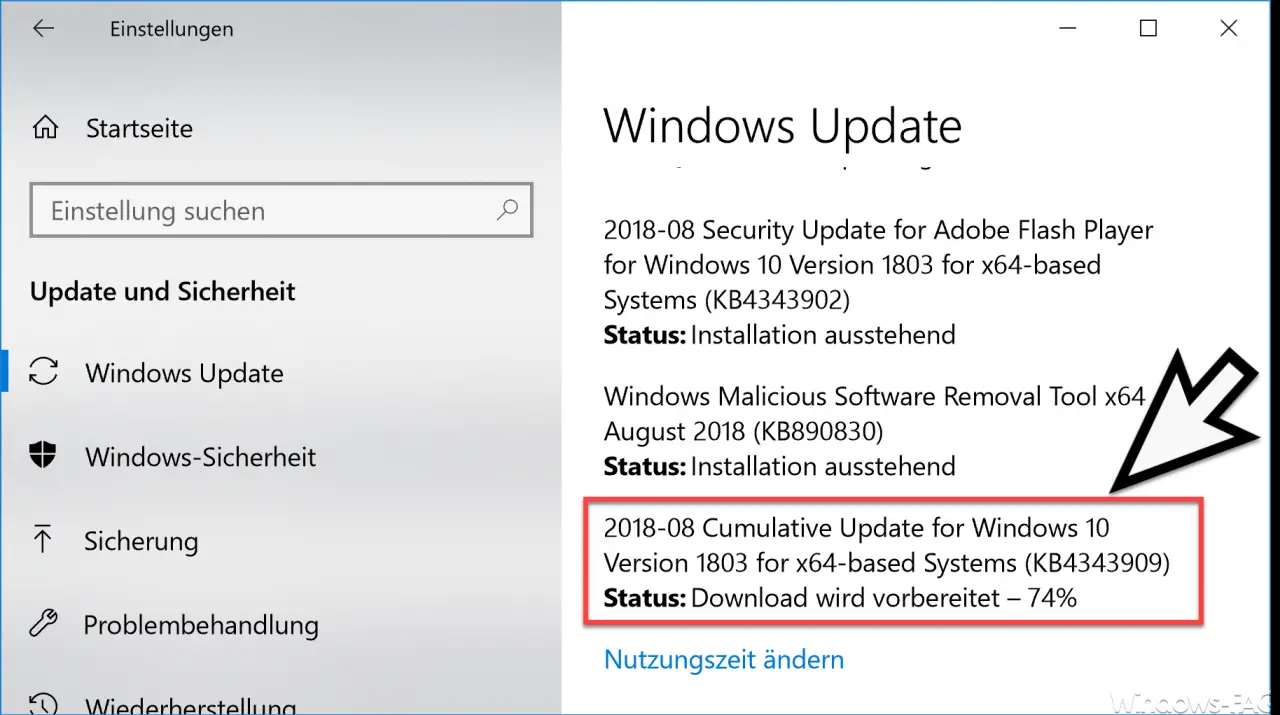Maximize the Einstellungen window
Image resolution: width=1280 pixels, height=715 pixels.
[1148, 29]
